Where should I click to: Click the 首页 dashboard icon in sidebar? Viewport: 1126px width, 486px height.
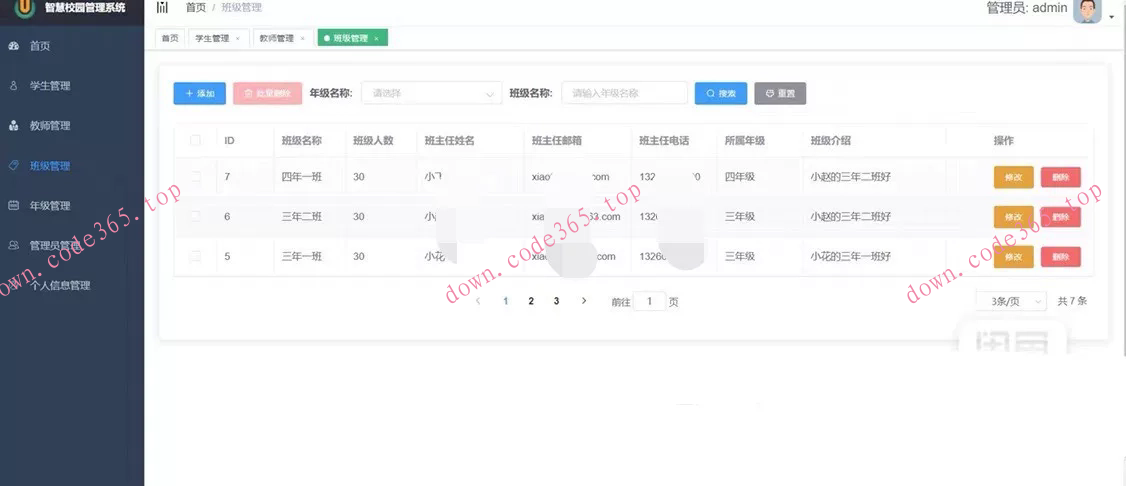pos(13,46)
